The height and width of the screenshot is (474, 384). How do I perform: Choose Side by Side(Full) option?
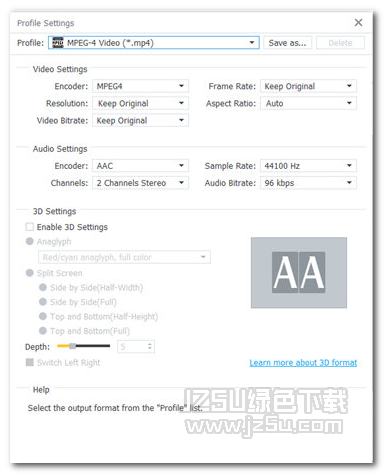tap(43, 302)
